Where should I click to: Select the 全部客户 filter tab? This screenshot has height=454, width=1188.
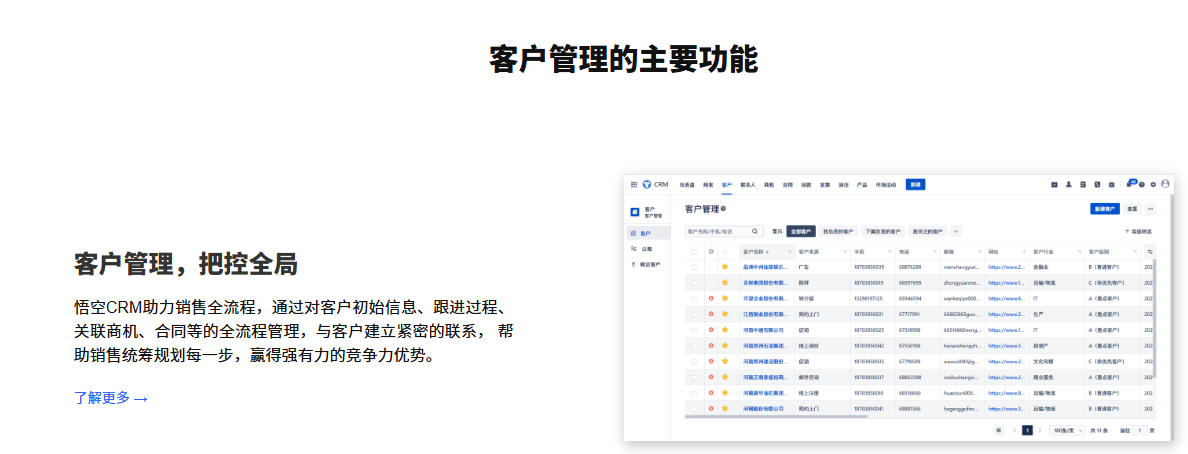coord(801,231)
